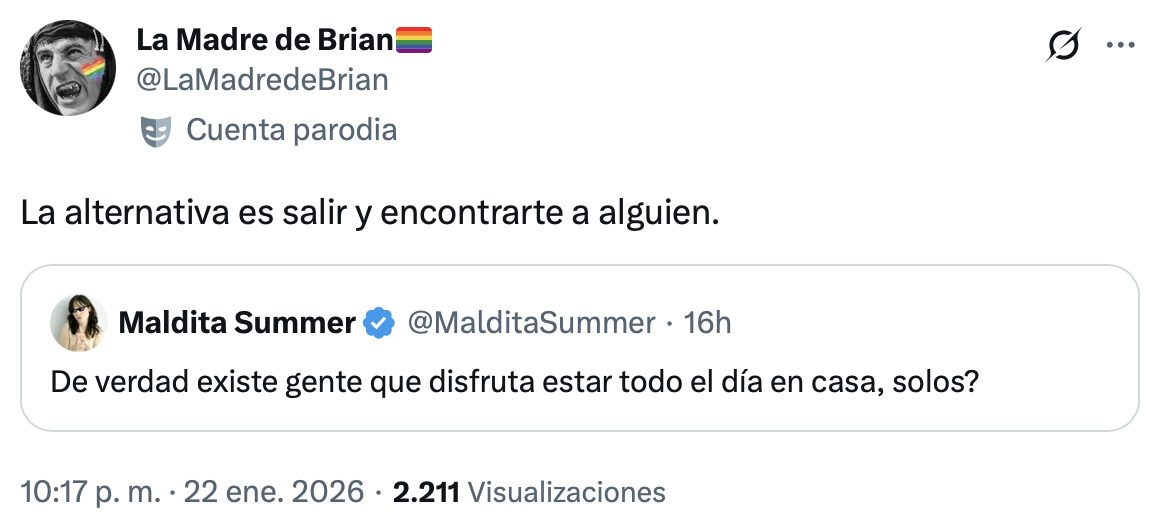Click the "Cuenta parodia" label

[291, 130]
